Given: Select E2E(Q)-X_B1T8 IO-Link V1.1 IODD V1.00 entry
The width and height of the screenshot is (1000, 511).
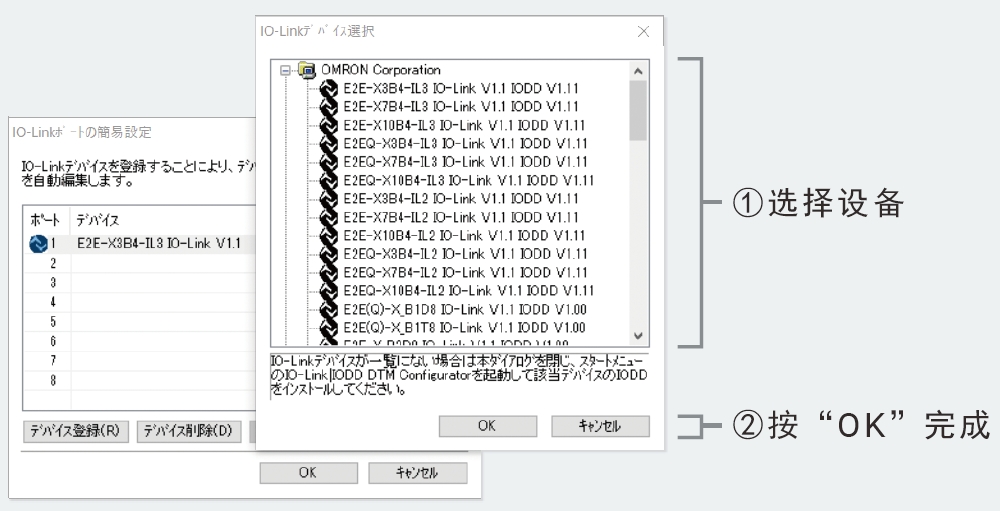Looking at the screenshot, I should (x=464, y=328).
